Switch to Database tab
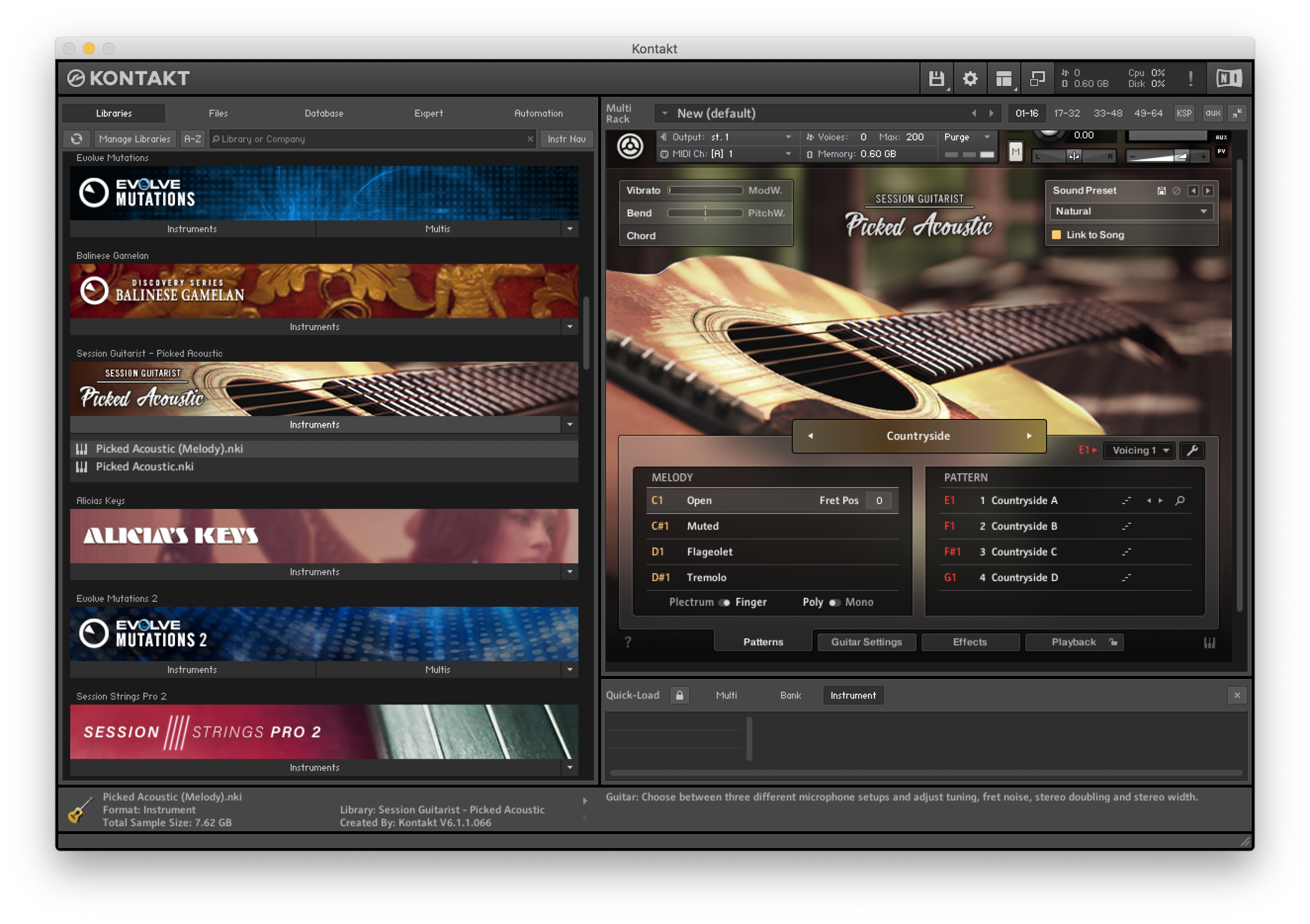The width and height of the screenshot is (1310, 924). click(x=324, y=114)
